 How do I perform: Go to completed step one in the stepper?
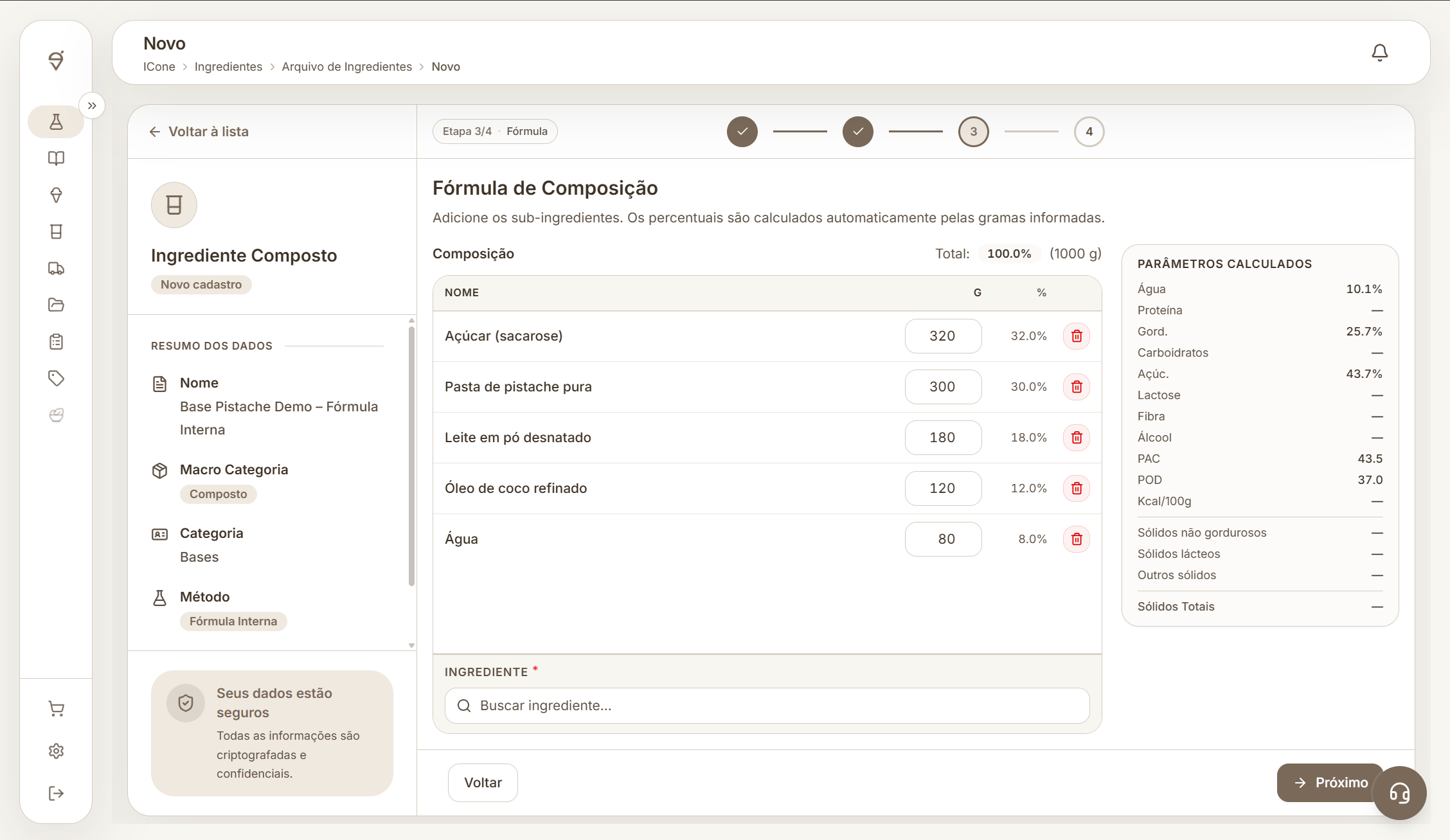pos(742,132)
